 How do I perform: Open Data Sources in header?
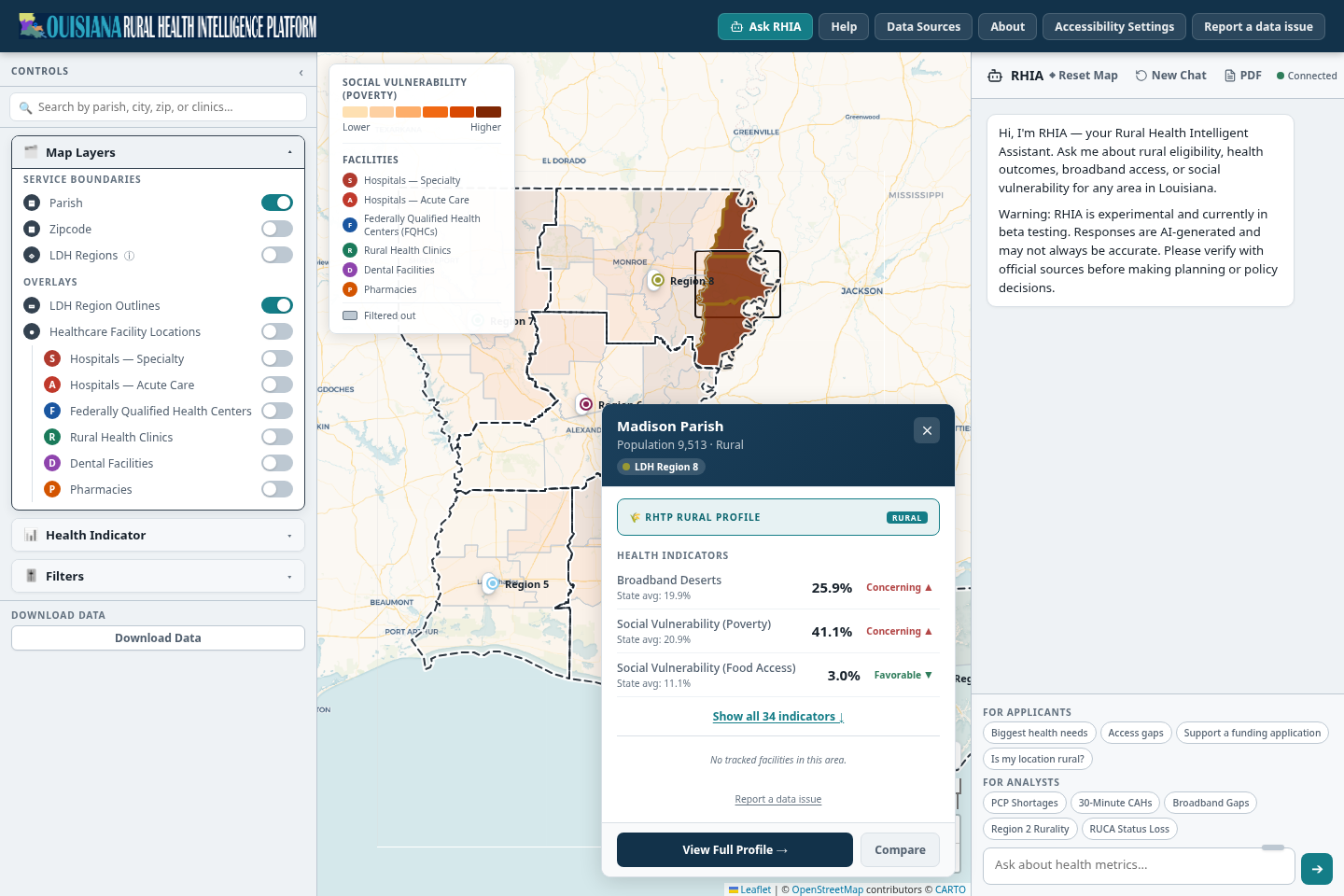923,26
